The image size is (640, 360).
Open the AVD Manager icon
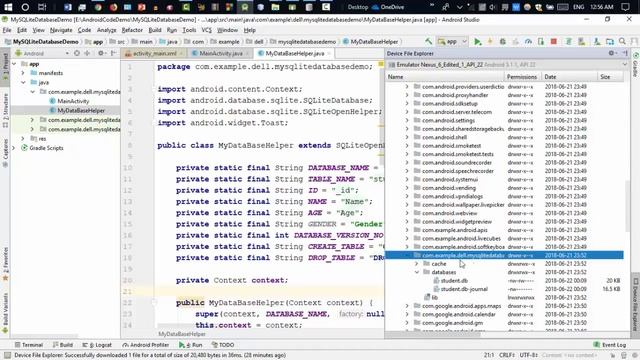click(x=582, y=41)
